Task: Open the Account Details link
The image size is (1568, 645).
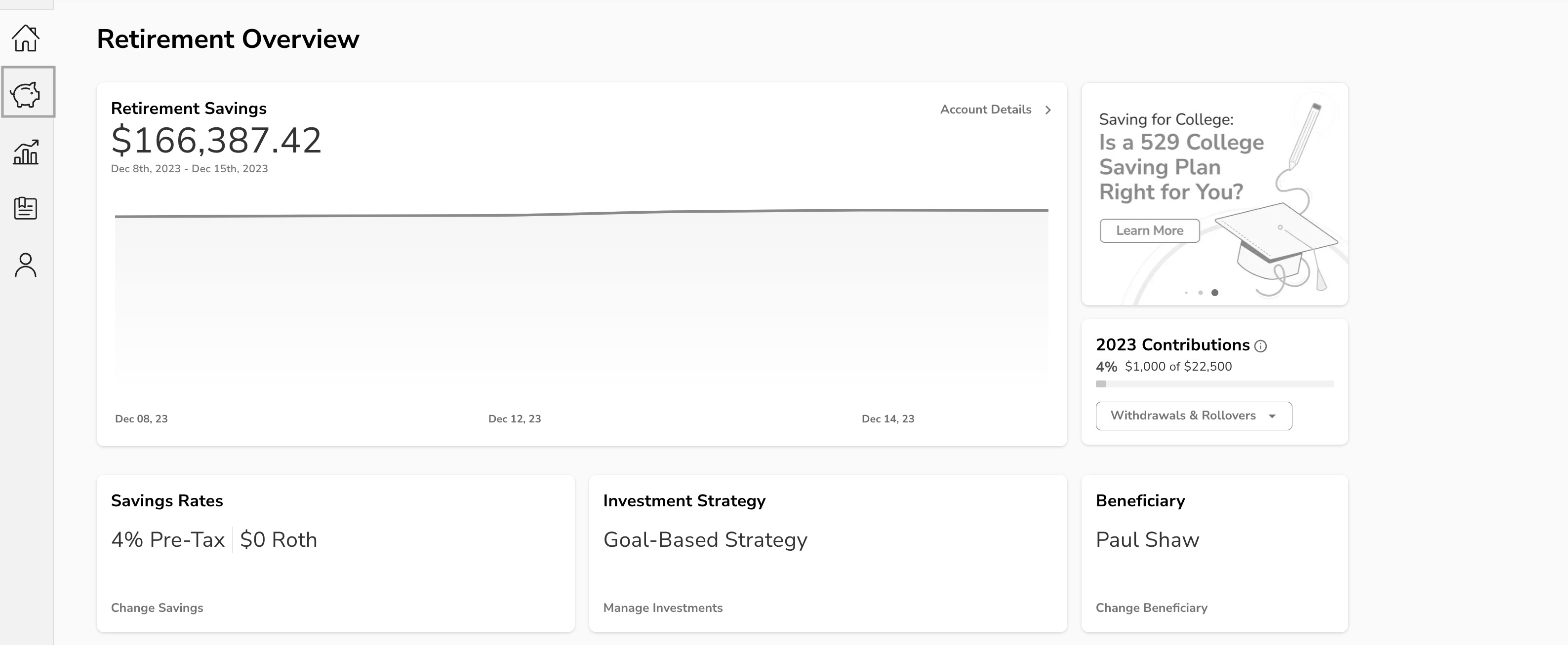Action: (x=985, y=110)
